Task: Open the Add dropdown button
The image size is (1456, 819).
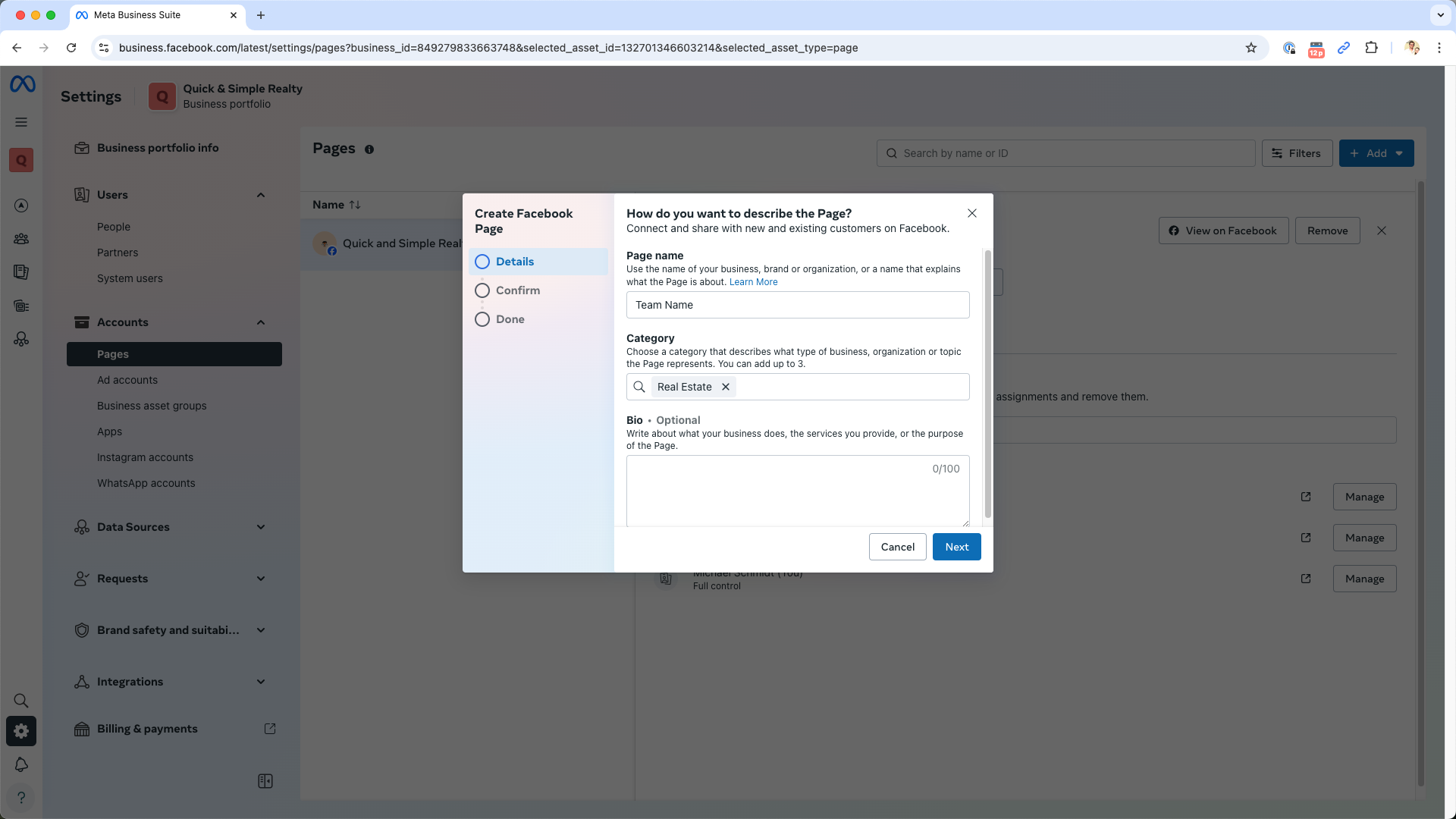Action: click(x=1376, y=153)
